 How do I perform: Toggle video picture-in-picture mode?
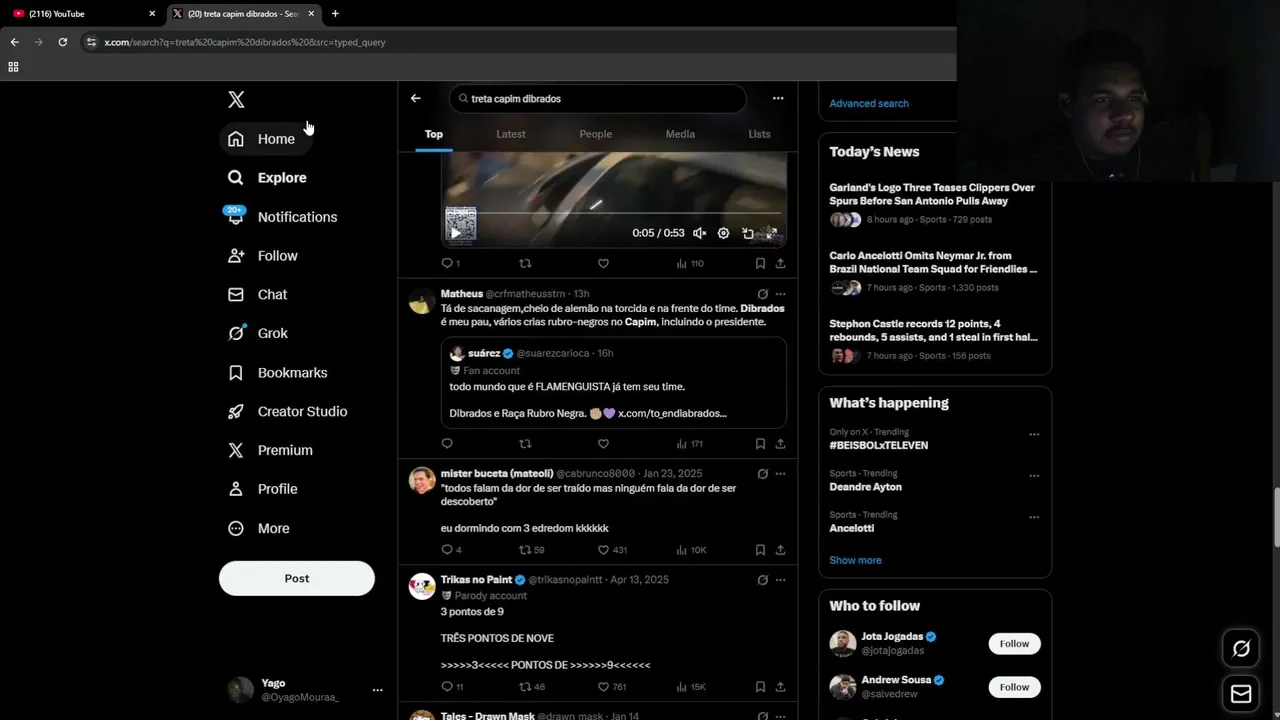coord(748,233)
